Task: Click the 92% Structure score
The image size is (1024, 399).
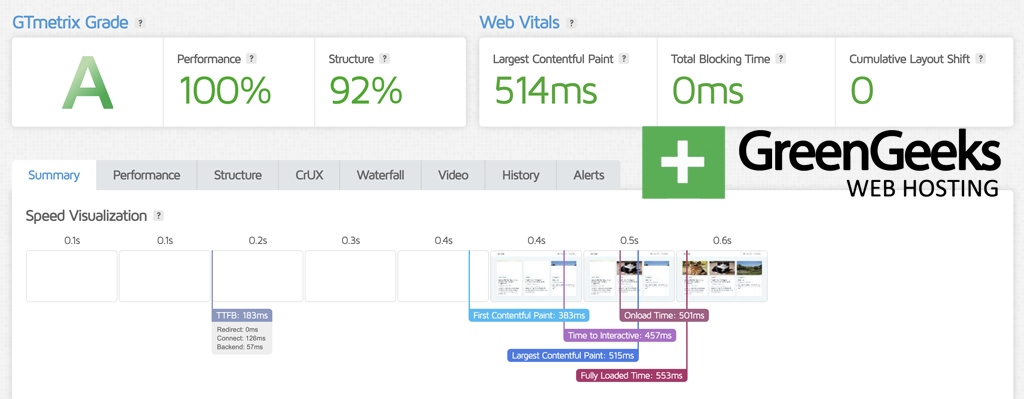Action: point(366,91)
